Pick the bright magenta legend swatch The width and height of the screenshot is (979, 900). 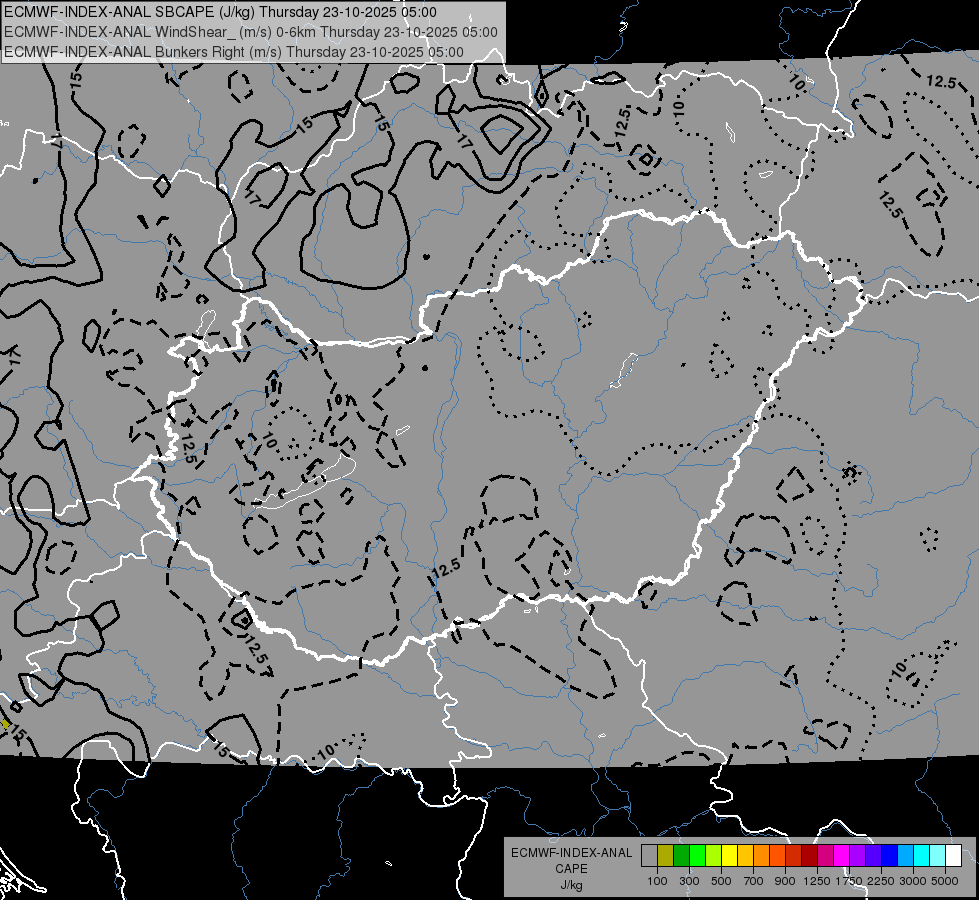click(842, 855)
